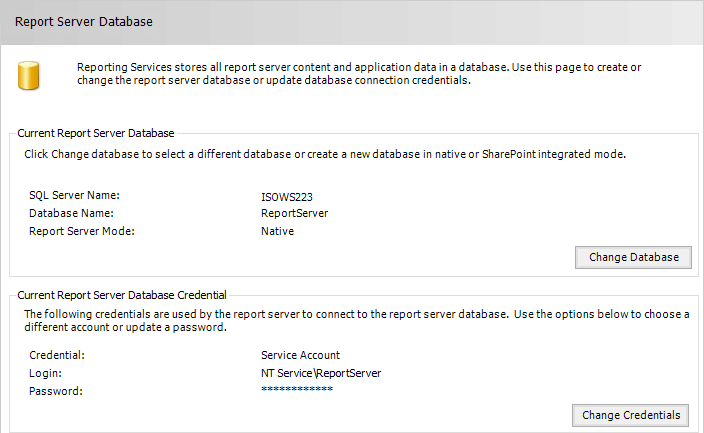The image size is (704, 433).
Task: Click the Credential label
Action: point(57,355)
